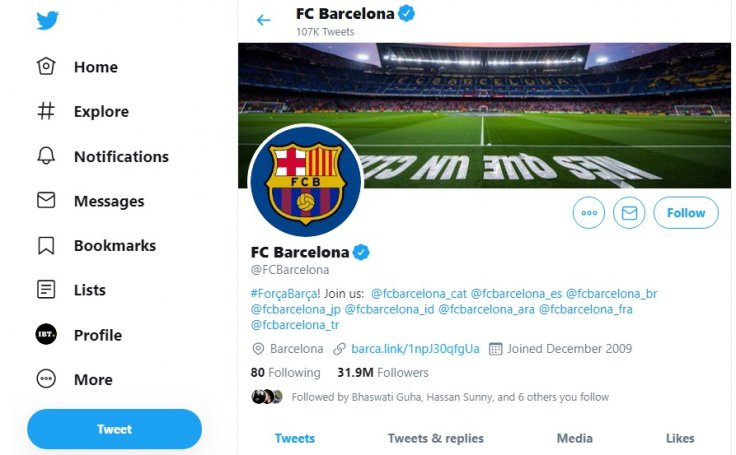Expand the More menu in sidebar
736x455 pixels.
[46, 379]
